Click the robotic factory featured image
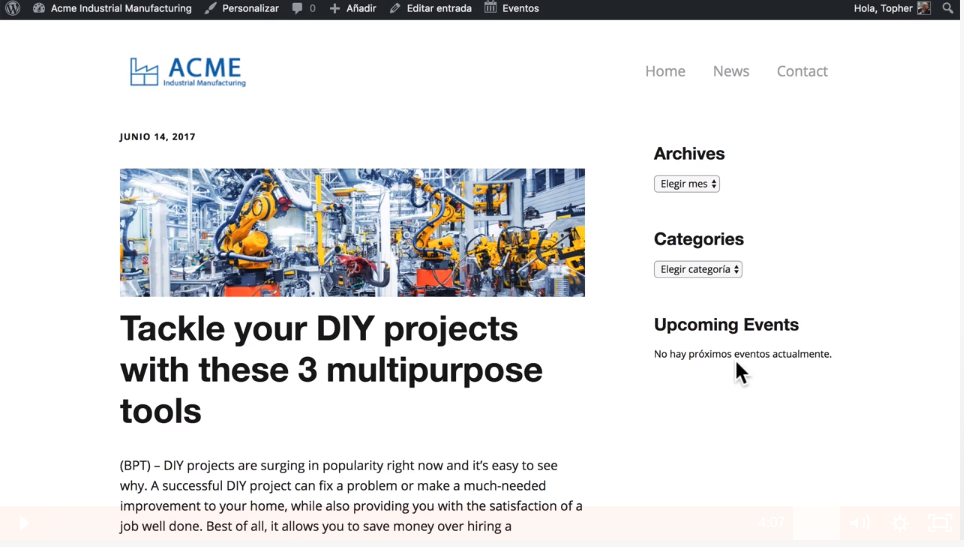Image resolution: width=964 pixels, height=547 pixels. coord(352,233)
